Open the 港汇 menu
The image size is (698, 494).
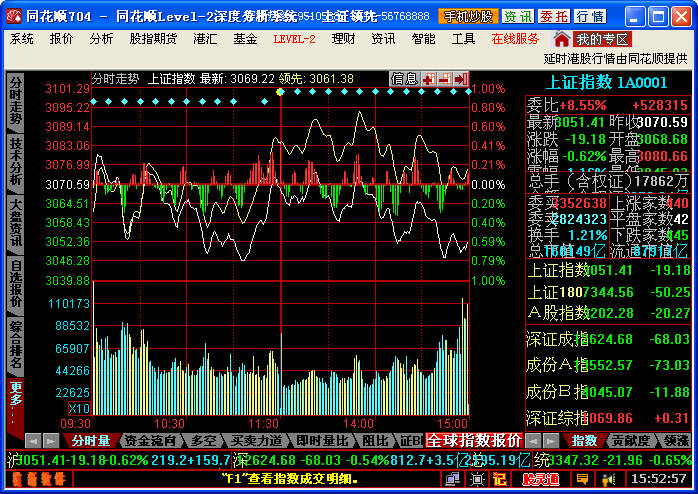click(205, 39)
